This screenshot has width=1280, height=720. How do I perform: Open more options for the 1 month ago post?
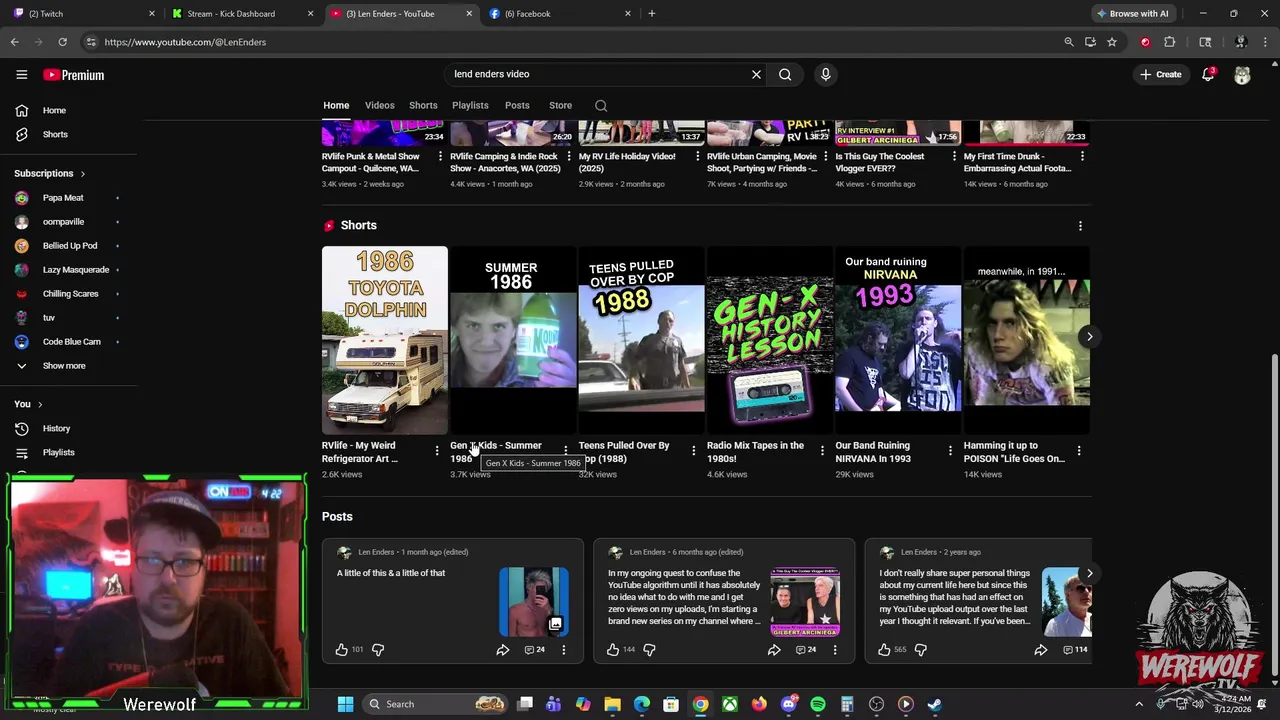tap(563, 650)
